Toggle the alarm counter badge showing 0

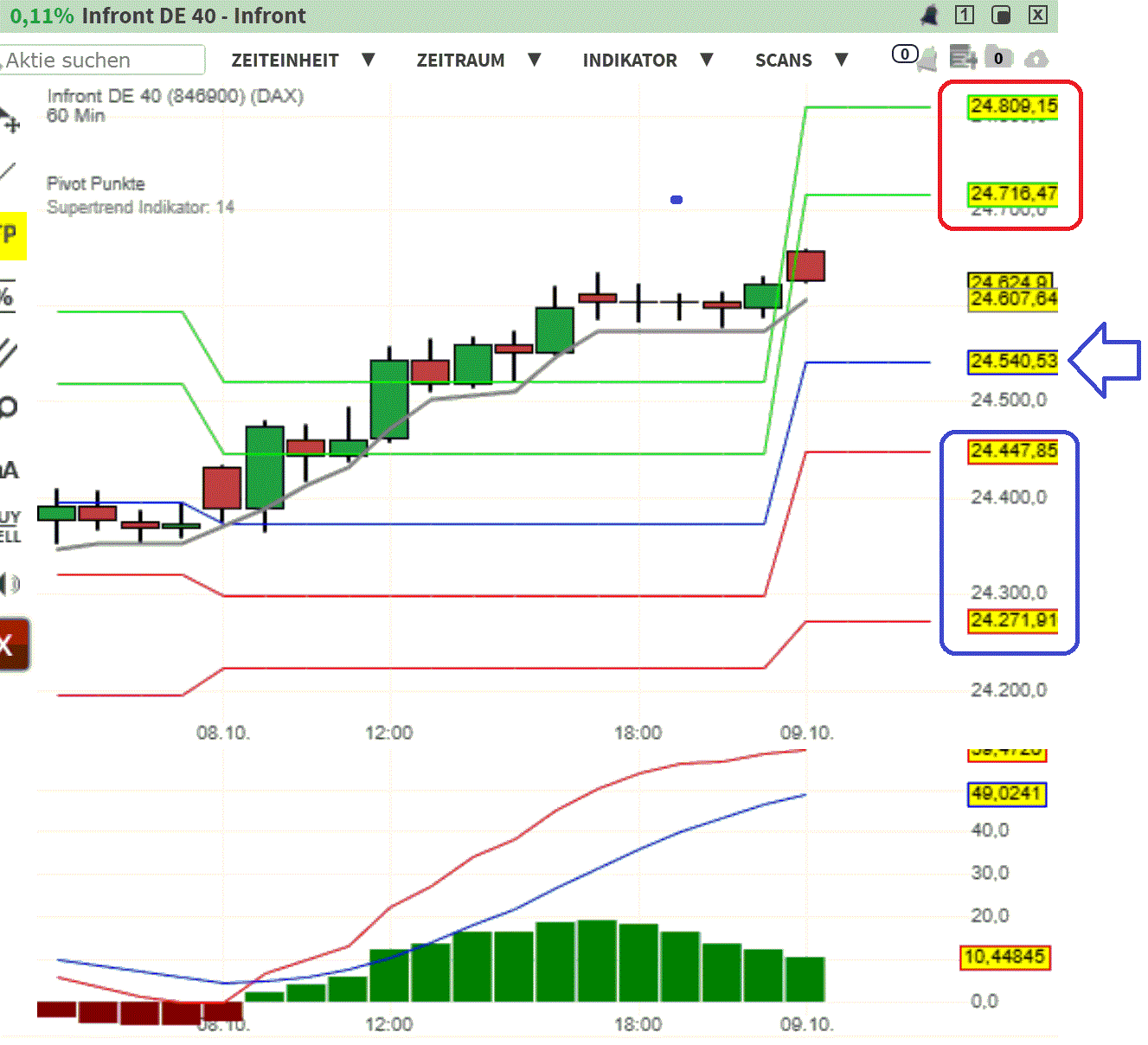click(905, 54)
